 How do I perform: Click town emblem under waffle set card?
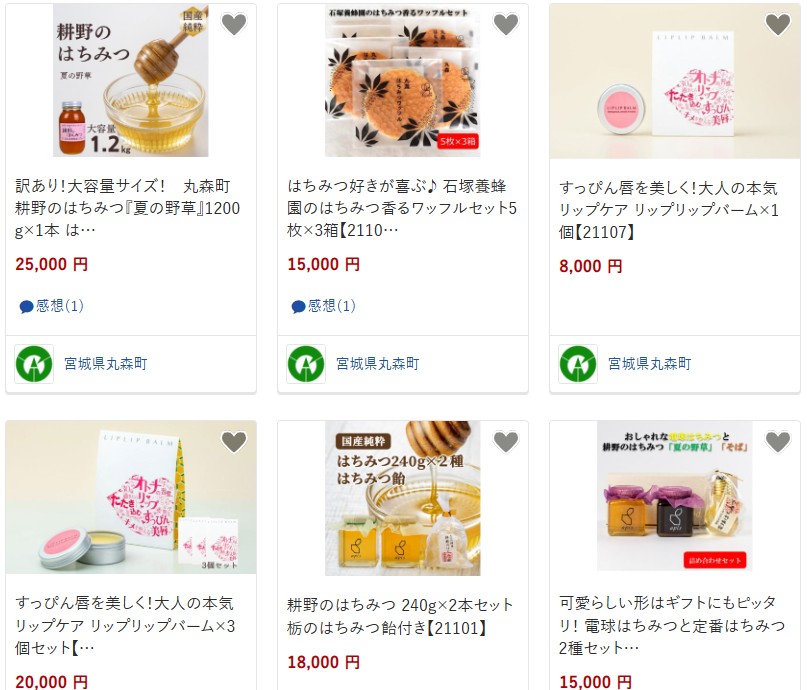[306, 364]
